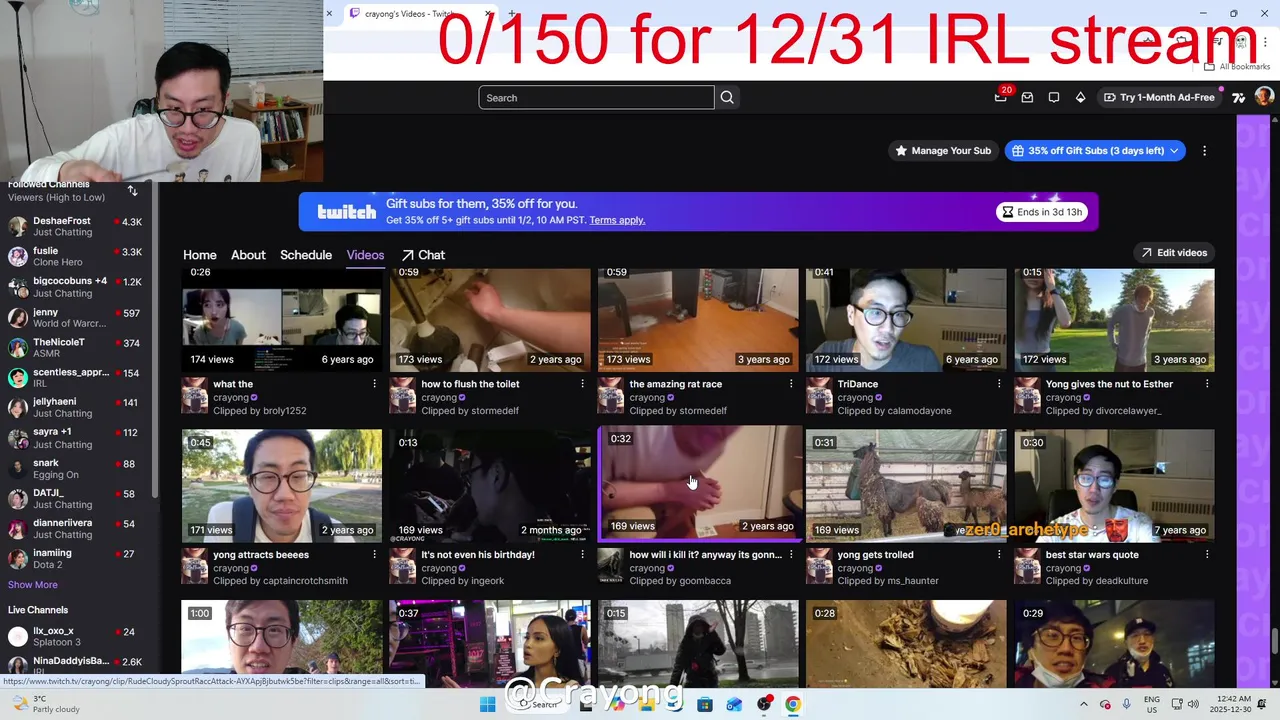Open the mail inbox icon
This screenshot has height=720, width=1280.
pyautogui.click(x=1027, y=97)
